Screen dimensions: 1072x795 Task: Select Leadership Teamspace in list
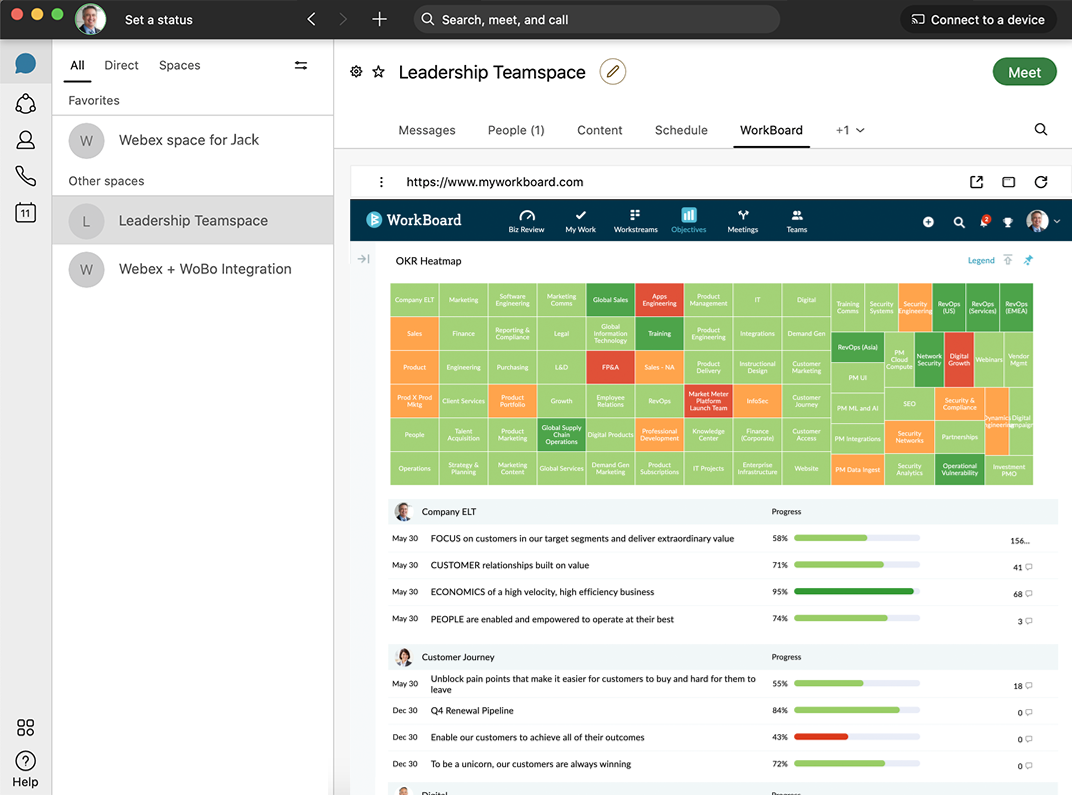(x=193, y=221)
